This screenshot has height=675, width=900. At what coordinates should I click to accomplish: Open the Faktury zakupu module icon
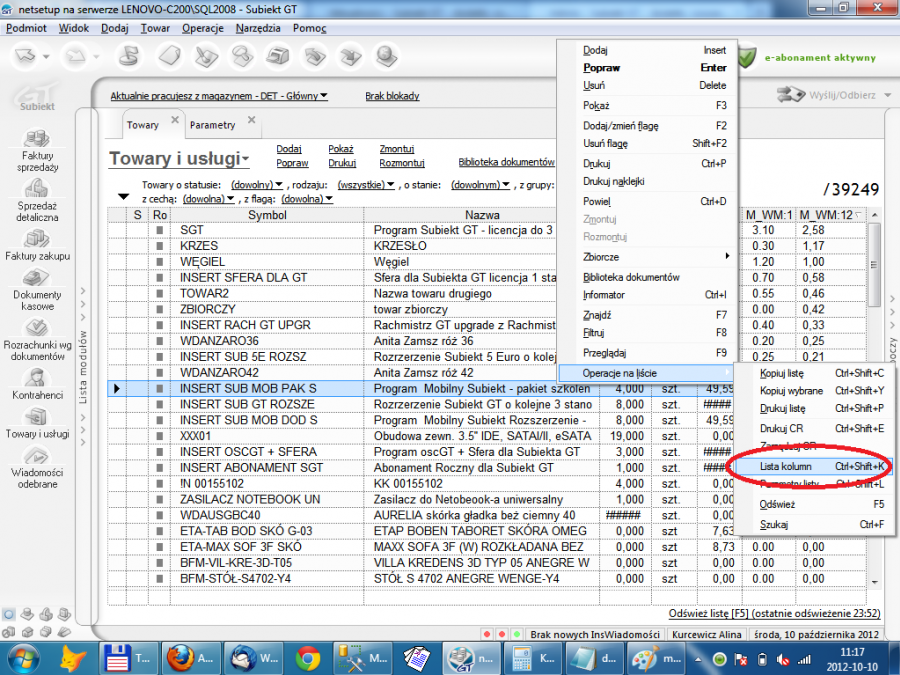click(x=37, y=239)
